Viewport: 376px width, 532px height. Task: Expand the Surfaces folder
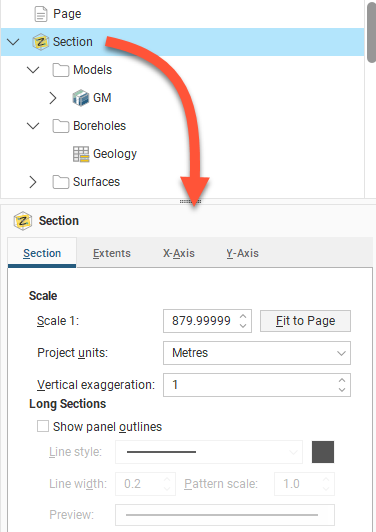(33, 182)
